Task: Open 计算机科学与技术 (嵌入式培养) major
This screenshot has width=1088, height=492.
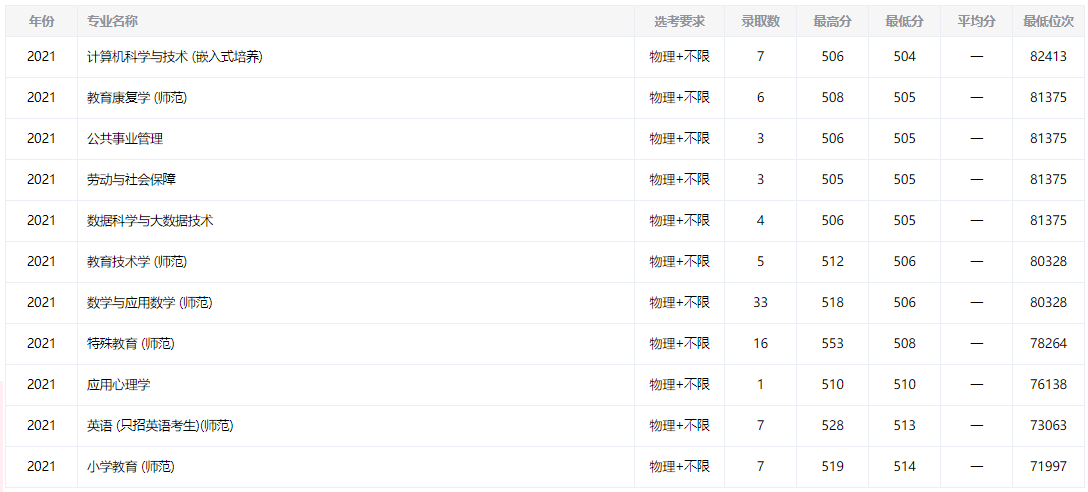Action: [175, 57]
